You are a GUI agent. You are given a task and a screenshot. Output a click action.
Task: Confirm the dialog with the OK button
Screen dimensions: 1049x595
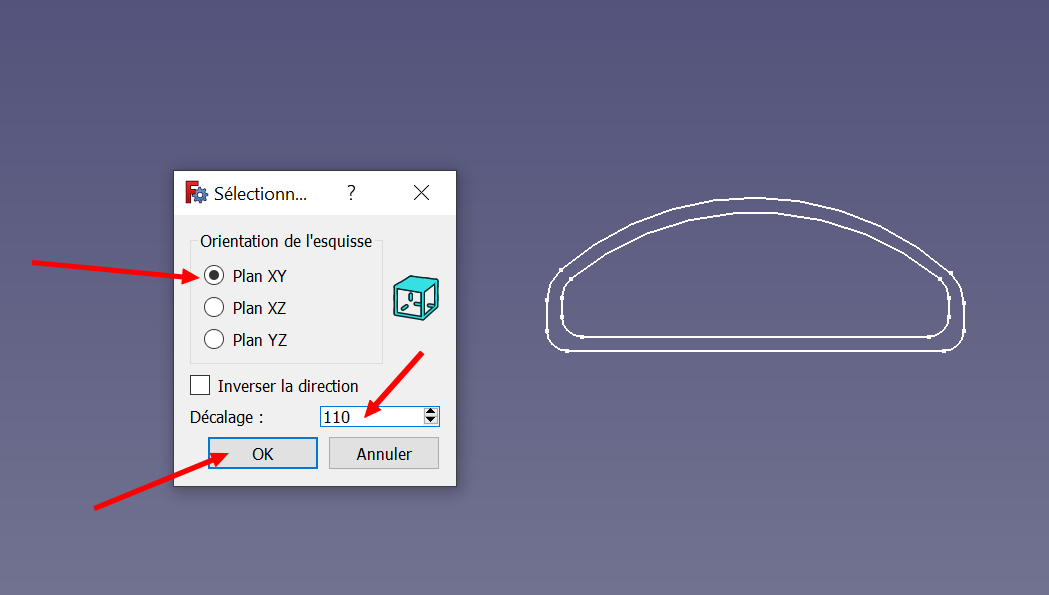pos(263,453)
